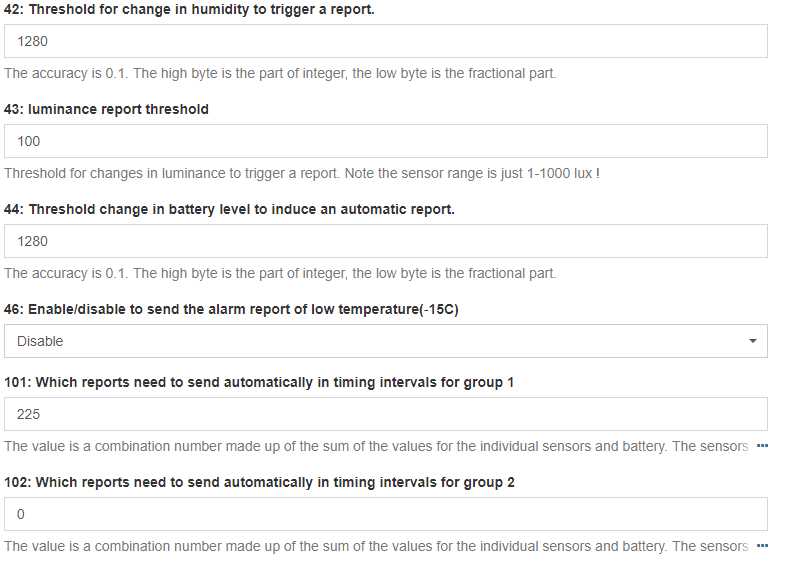Expand truncated description for group 2 reports
Image resolution: width=785 pixels, height=563 pixels.
pos(762,546)
